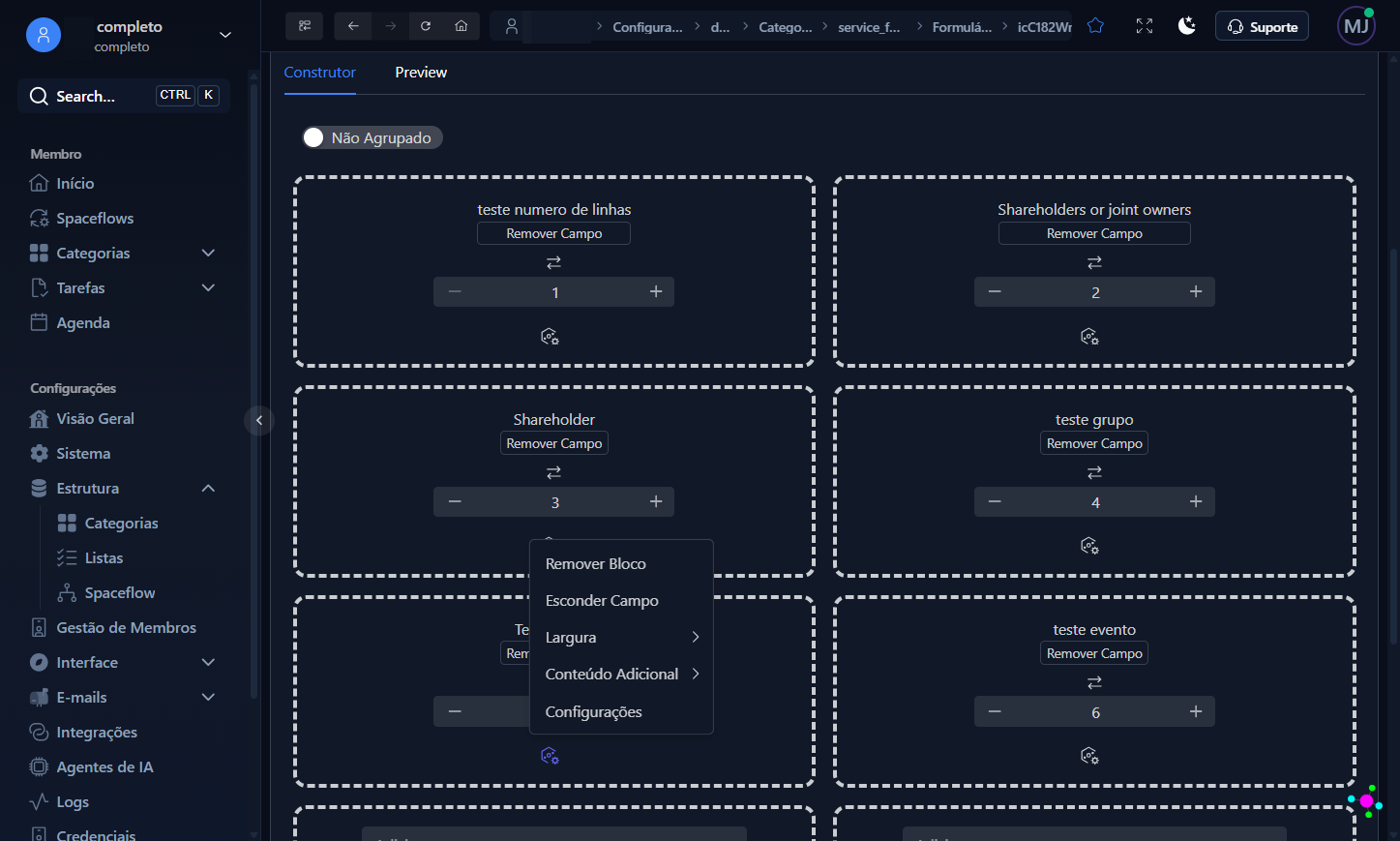
Task: Open settings gear for Shareholders or joint owners
Action: pyautogui.click(x=1089, y=337)
